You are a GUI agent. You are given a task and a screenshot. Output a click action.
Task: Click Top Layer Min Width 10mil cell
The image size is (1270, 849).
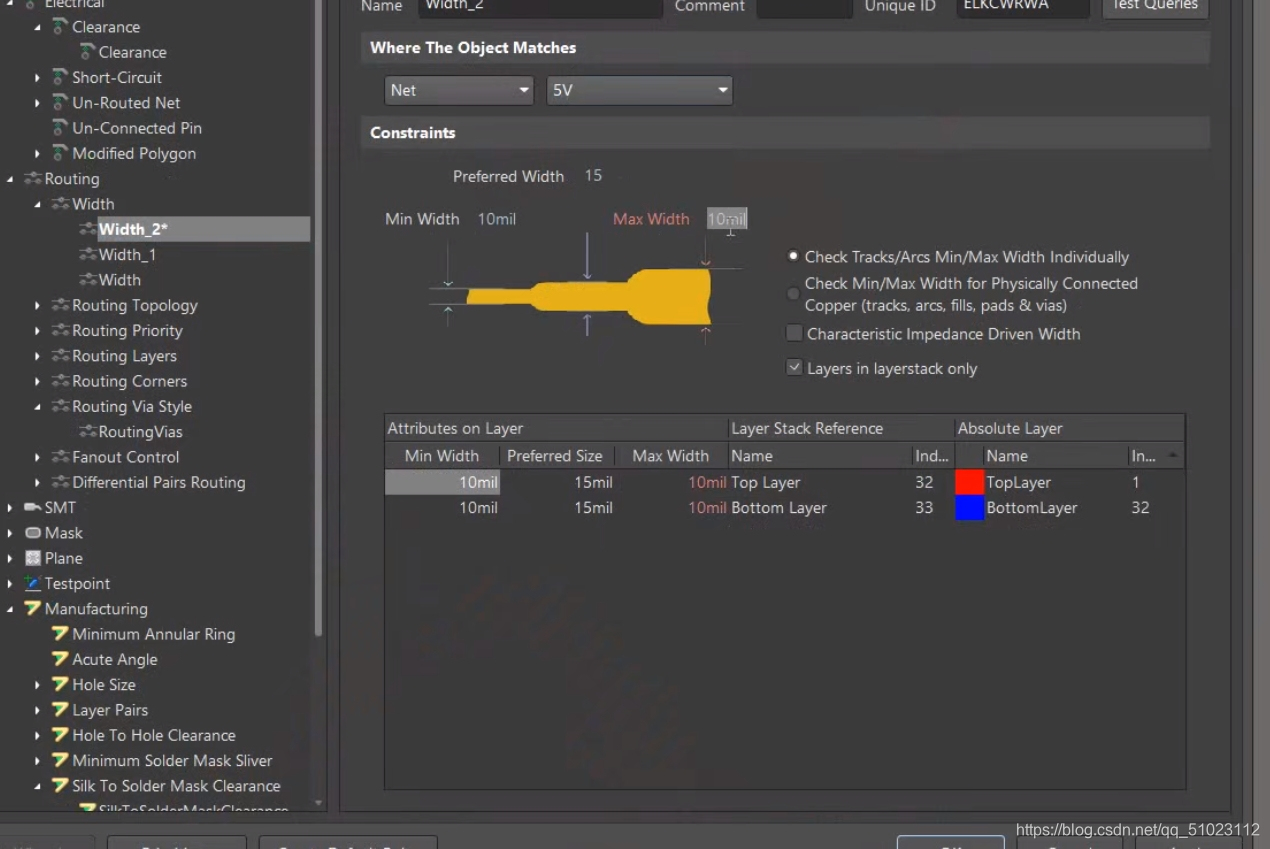pos(442,482)
